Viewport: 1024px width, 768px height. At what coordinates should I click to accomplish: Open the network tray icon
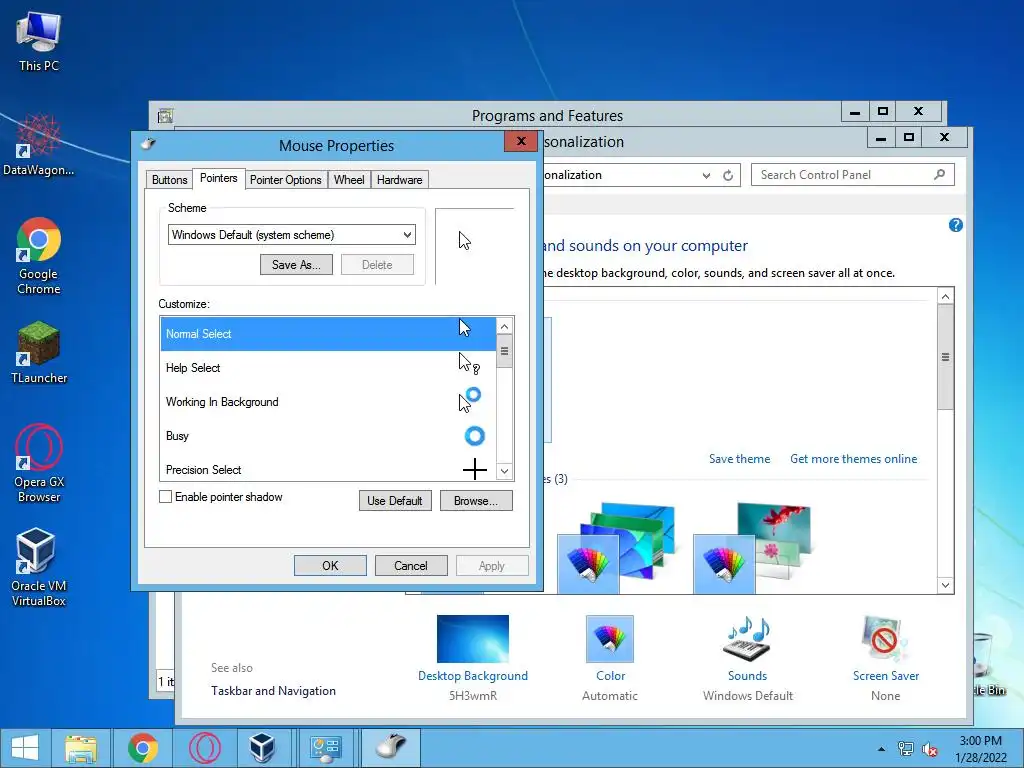pos(905,749)
